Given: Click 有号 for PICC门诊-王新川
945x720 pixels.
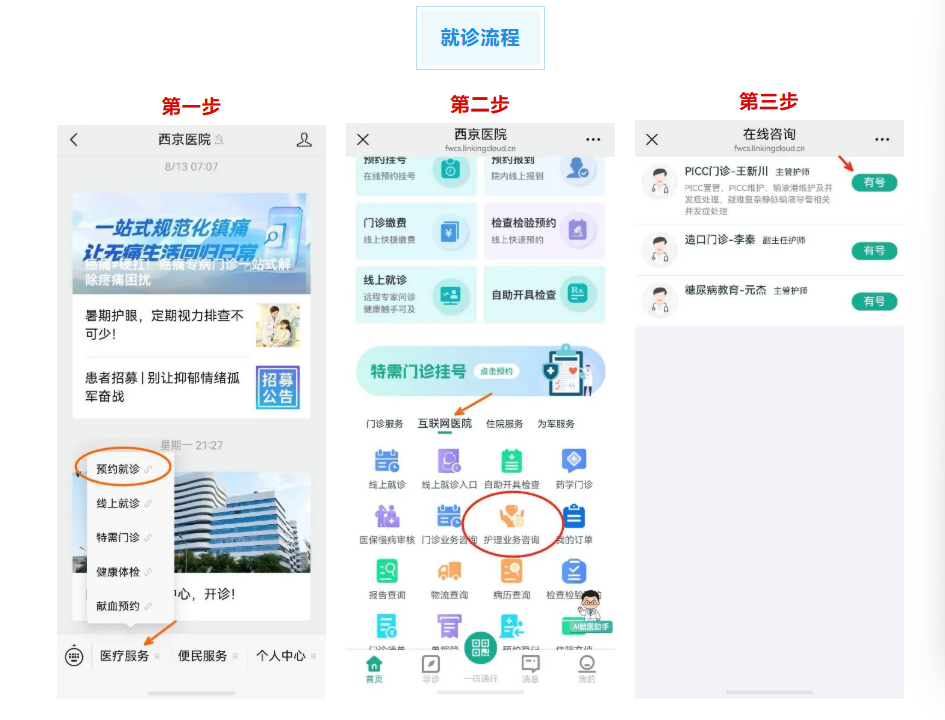Looking at the screenshot, I should pos(874,183).
